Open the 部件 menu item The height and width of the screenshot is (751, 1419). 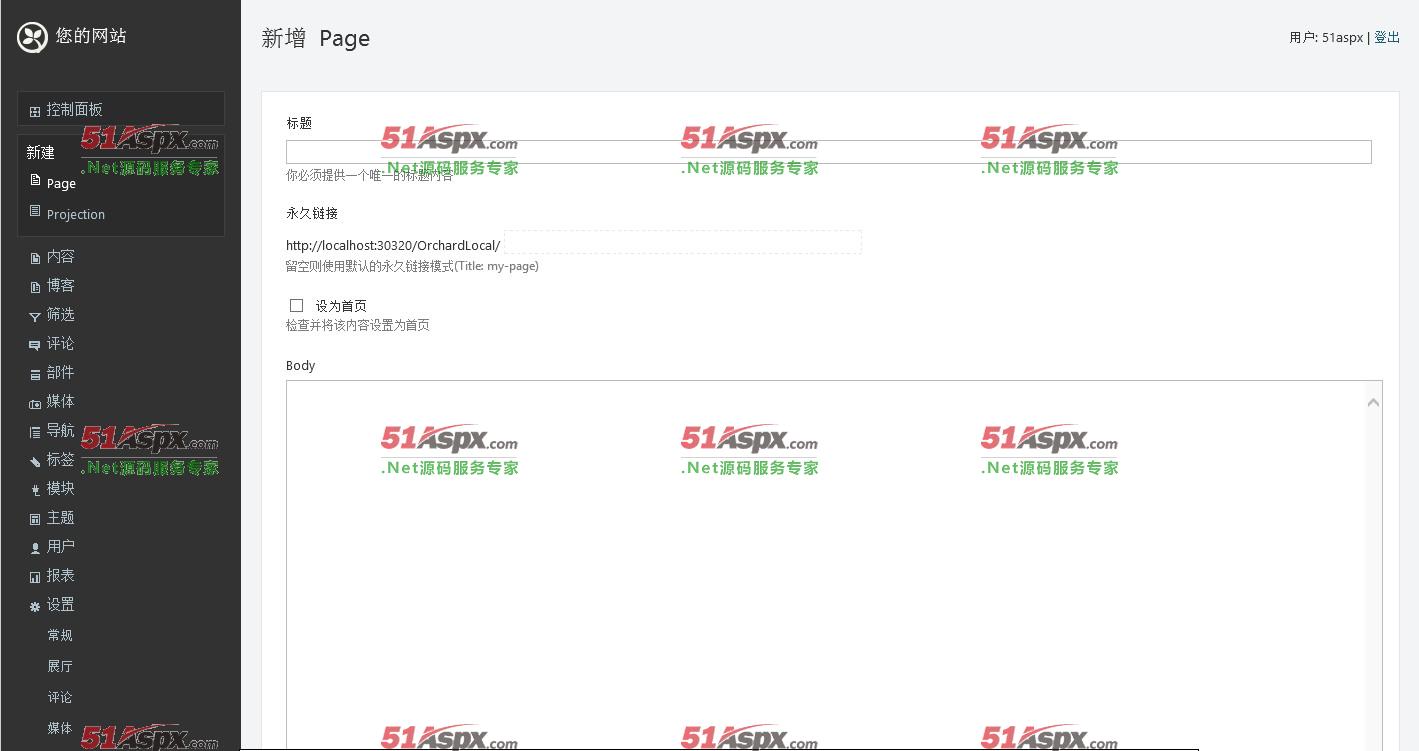click(x=60, y=373)
